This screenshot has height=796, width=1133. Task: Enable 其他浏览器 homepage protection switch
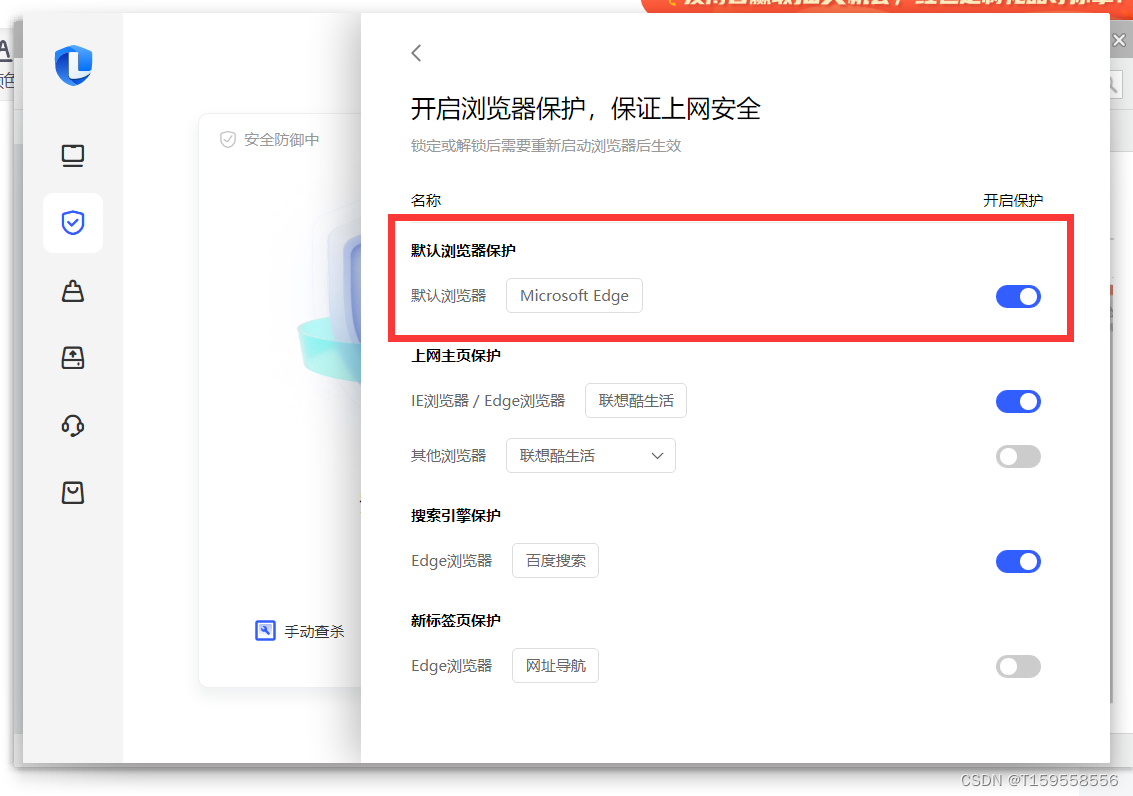click(1018, 457)
